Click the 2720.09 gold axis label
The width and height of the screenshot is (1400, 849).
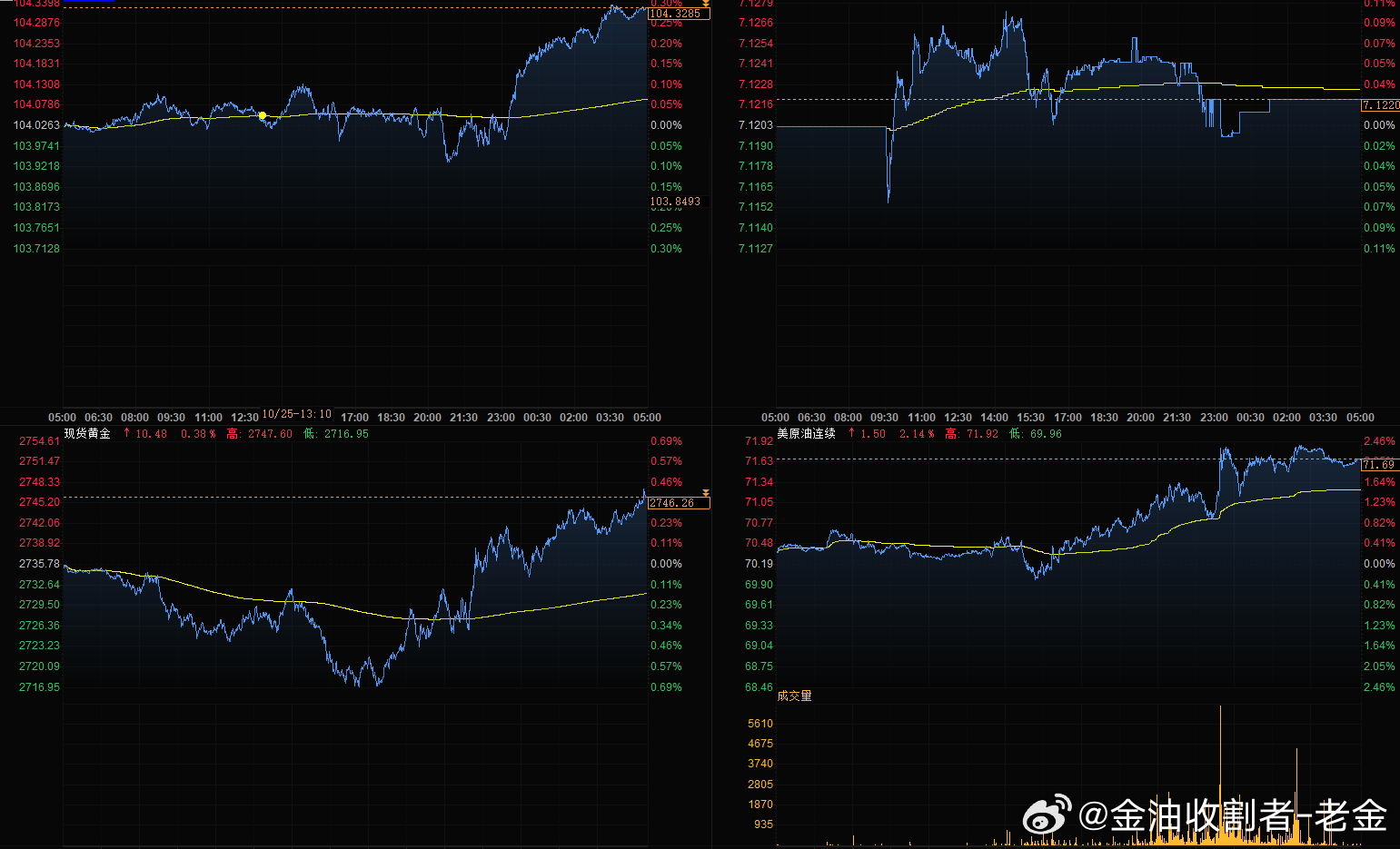coord(39,666)
